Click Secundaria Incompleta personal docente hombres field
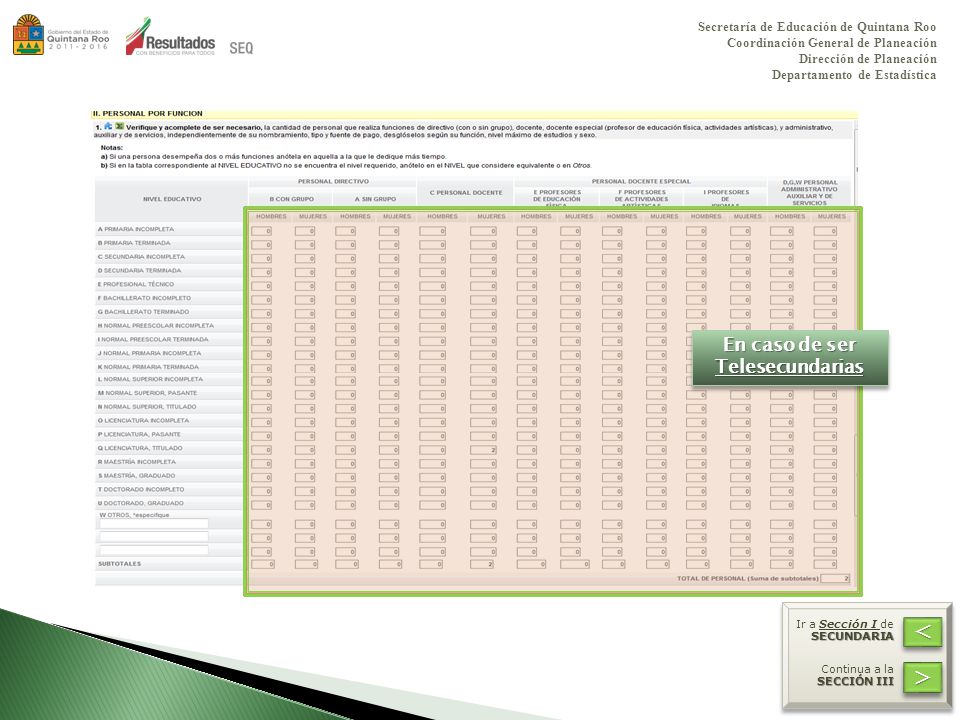 (x=432, y=258)
